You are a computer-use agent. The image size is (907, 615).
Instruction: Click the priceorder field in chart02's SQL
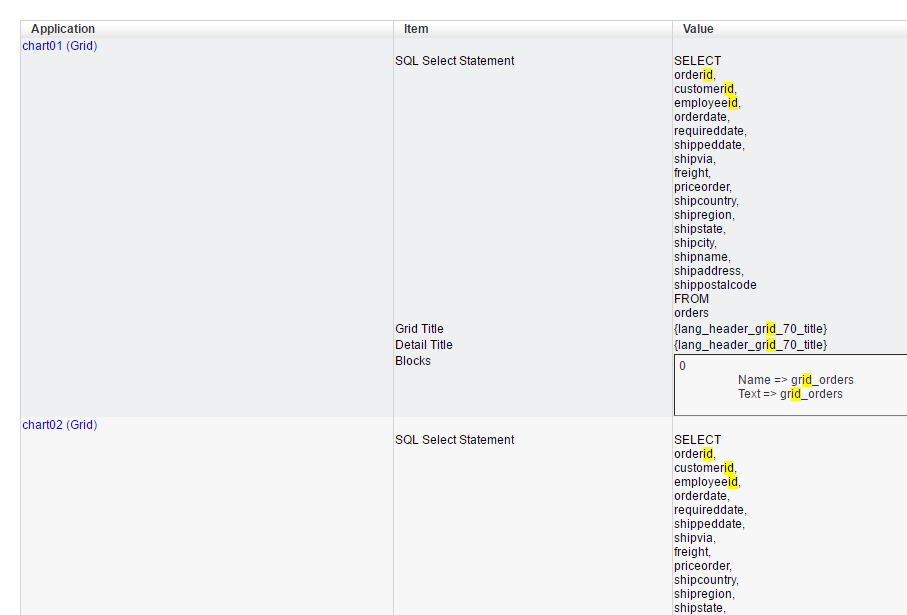coord(702,566)
